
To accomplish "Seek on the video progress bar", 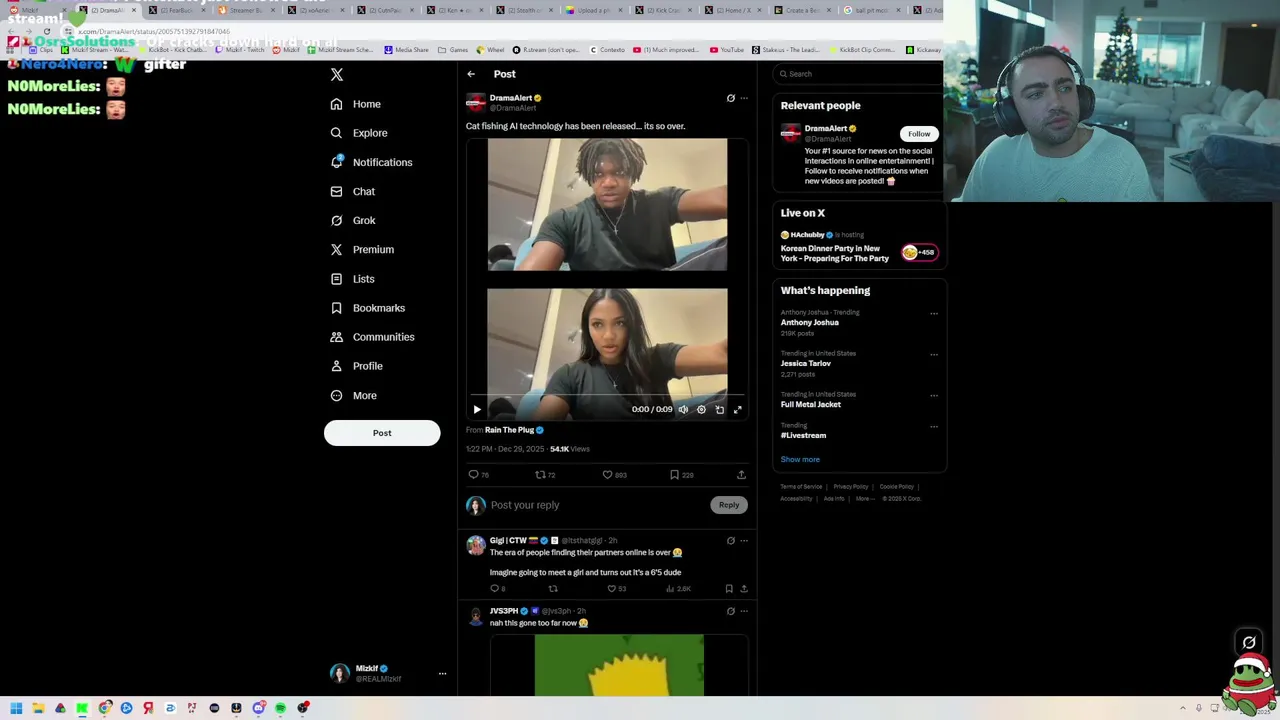I will pos(607,396).
